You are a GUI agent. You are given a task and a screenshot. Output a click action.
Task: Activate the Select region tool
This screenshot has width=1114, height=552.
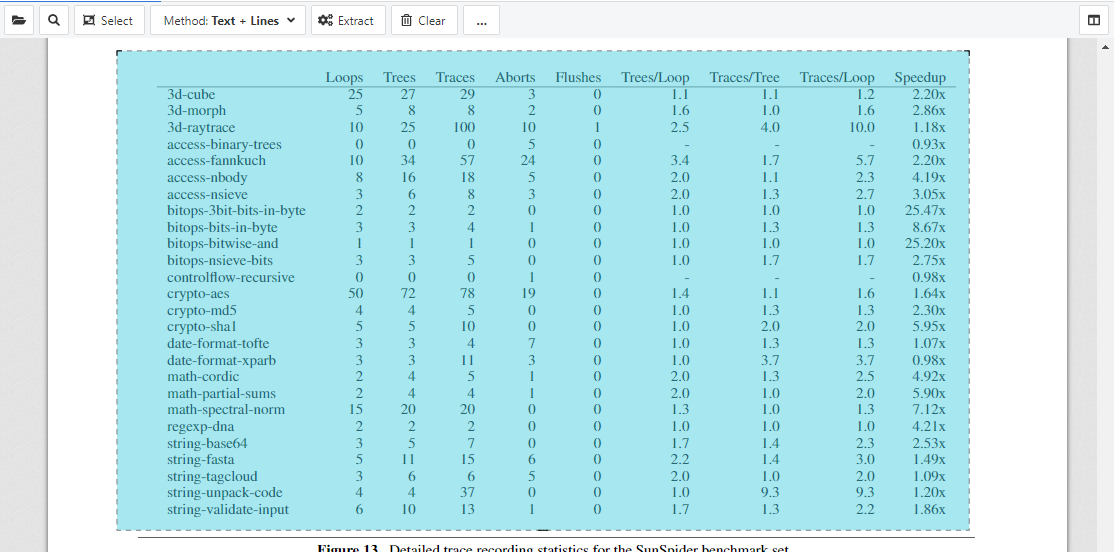[109, 20]
